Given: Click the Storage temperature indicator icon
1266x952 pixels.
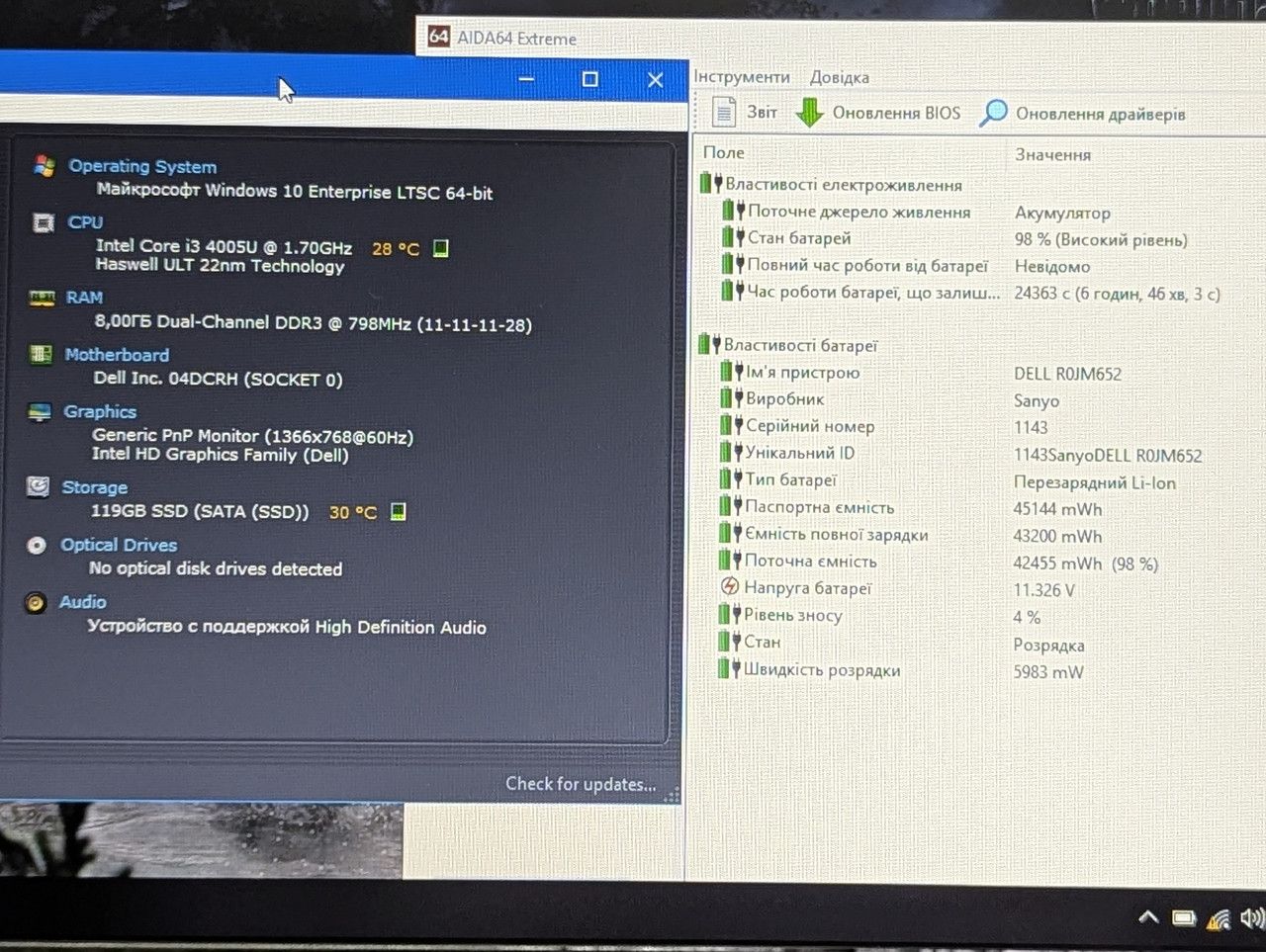Looking at the screenshot, I should click(398, 511).
